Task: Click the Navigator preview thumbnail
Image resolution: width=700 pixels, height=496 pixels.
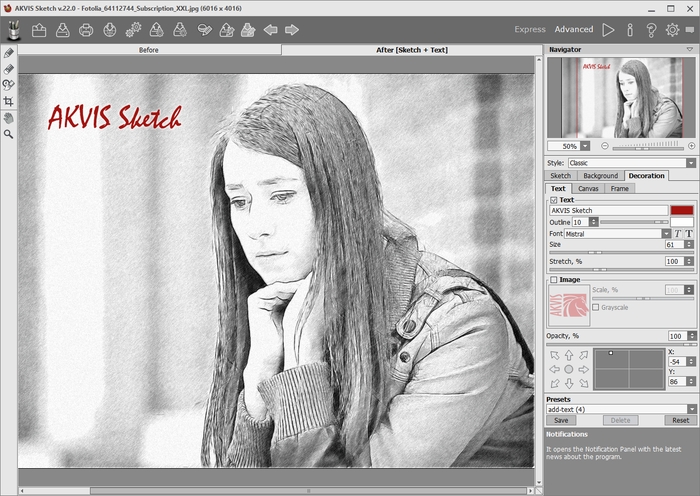Action: [621, 98]
